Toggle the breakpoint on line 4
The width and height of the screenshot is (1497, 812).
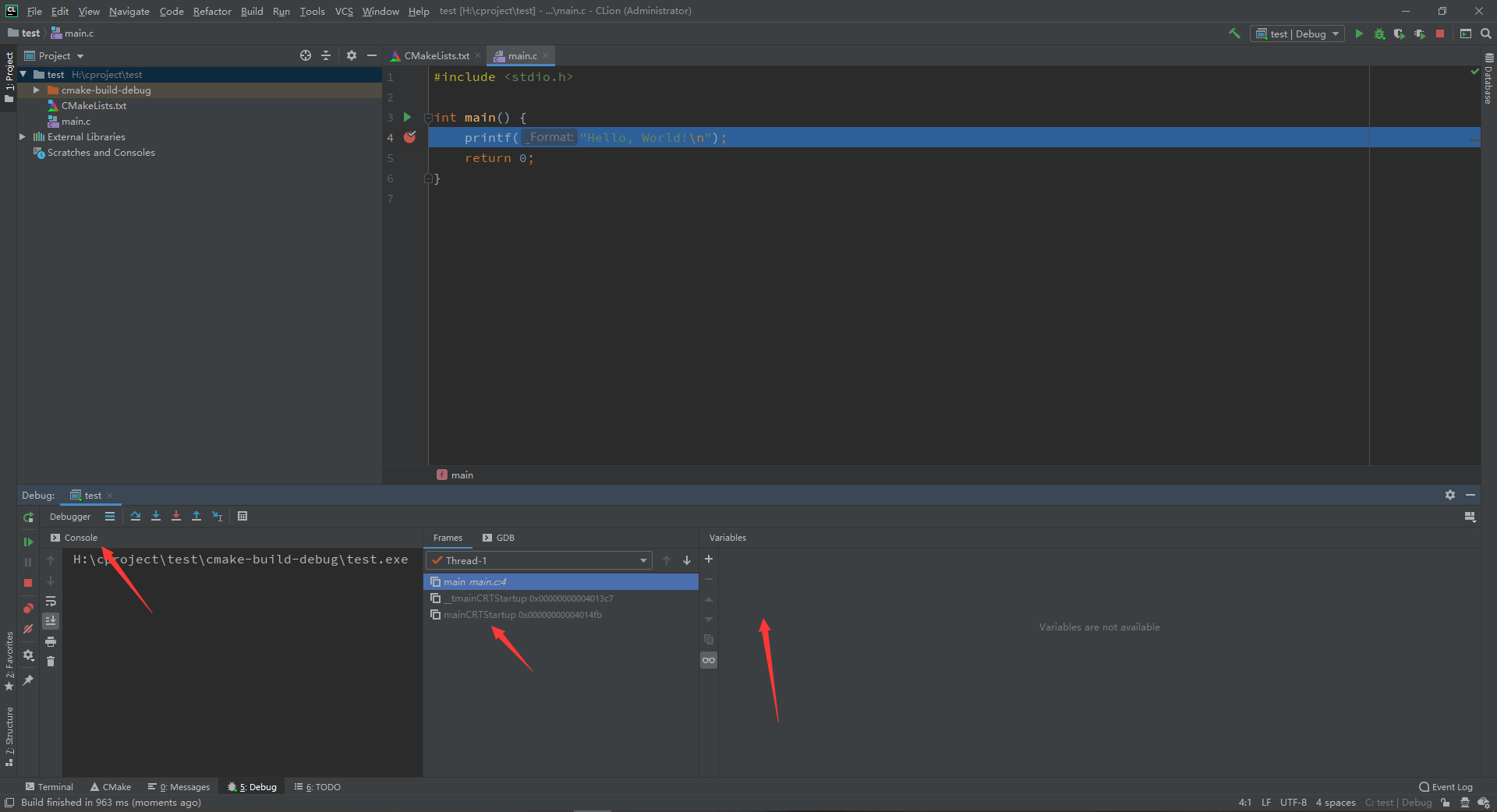(x=409, y=138)
